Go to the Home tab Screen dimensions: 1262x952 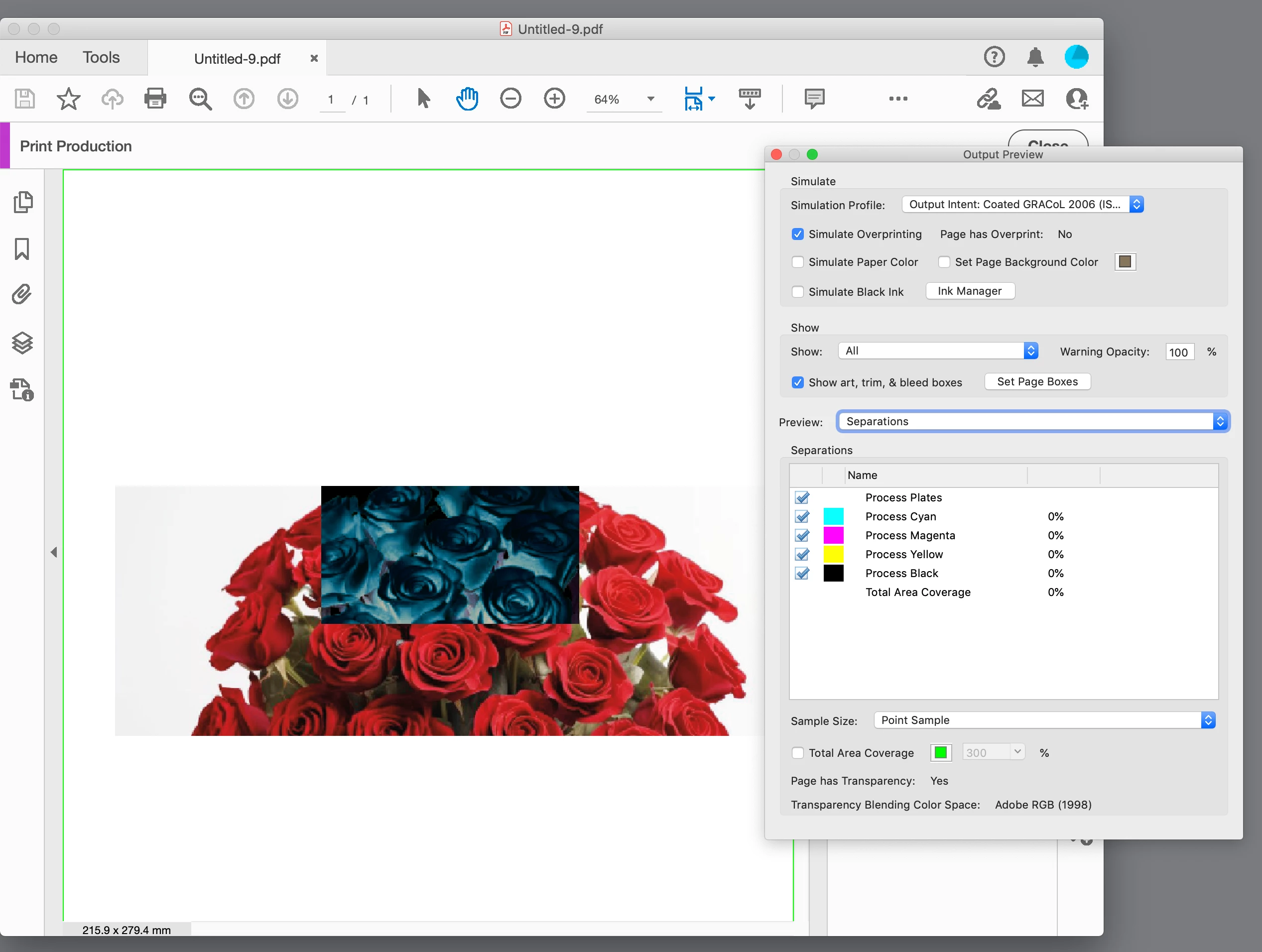36,57
